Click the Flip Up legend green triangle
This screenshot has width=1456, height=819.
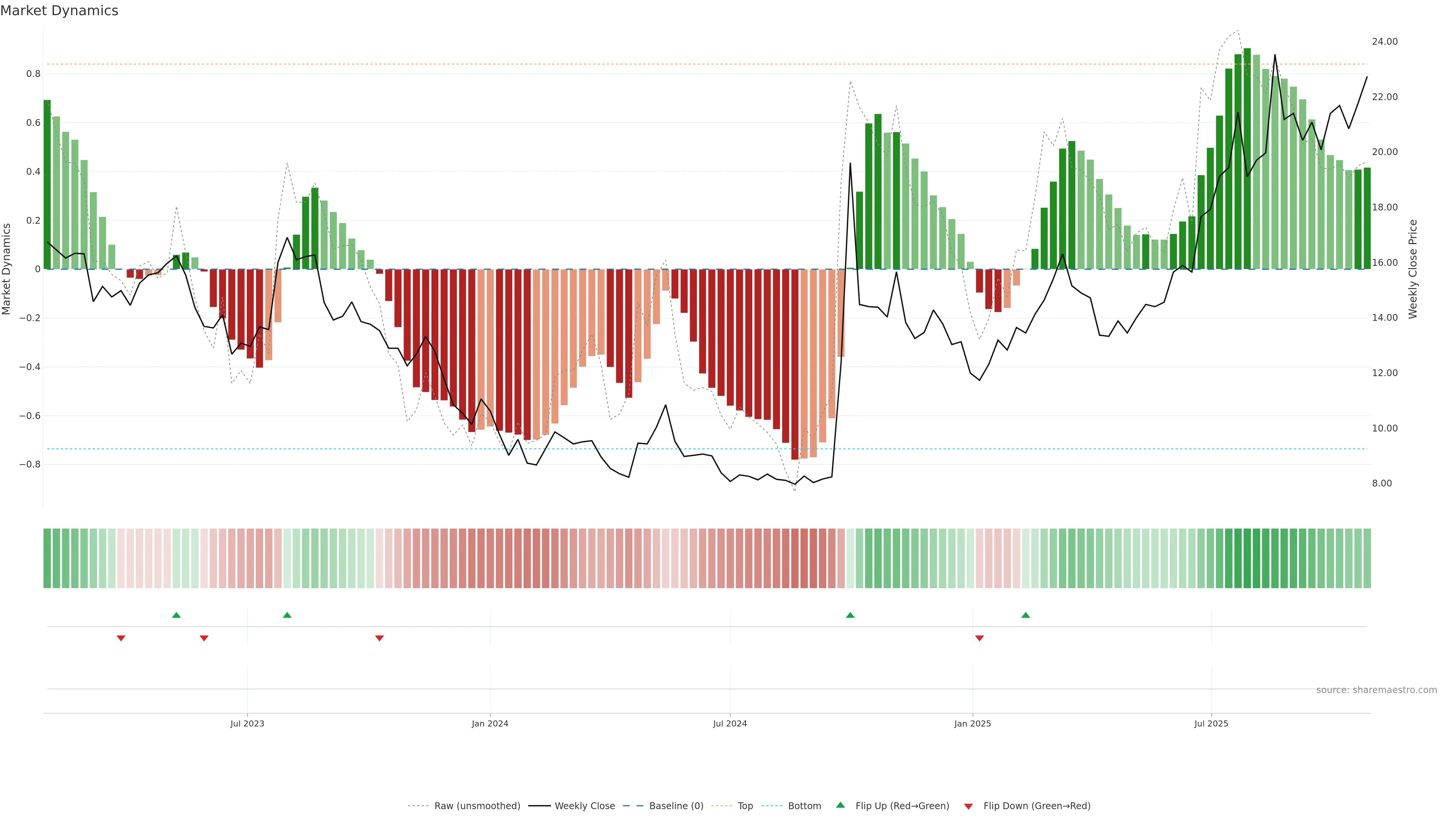coord(841,805)
